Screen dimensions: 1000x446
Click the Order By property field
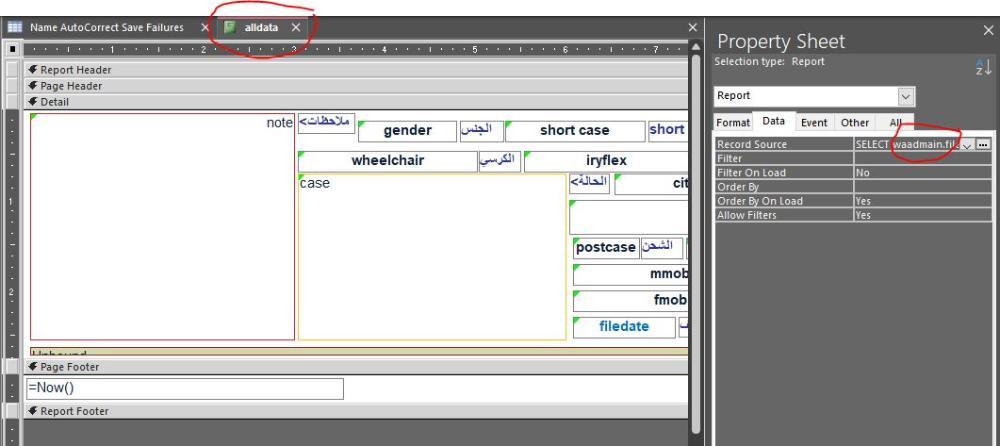pos(920,186)
